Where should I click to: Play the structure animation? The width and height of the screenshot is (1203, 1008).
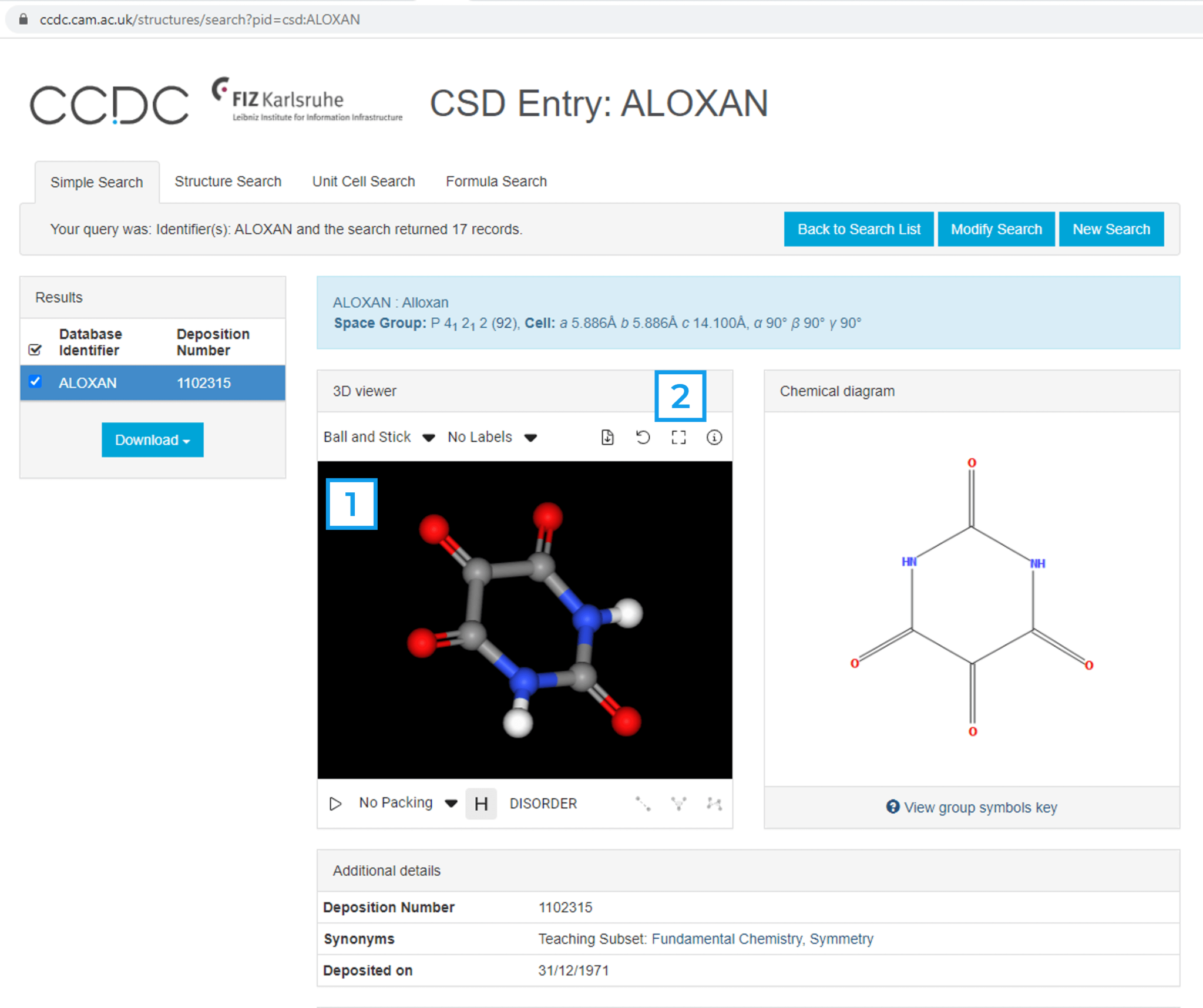pyautogui.click(x=335, y=804)
